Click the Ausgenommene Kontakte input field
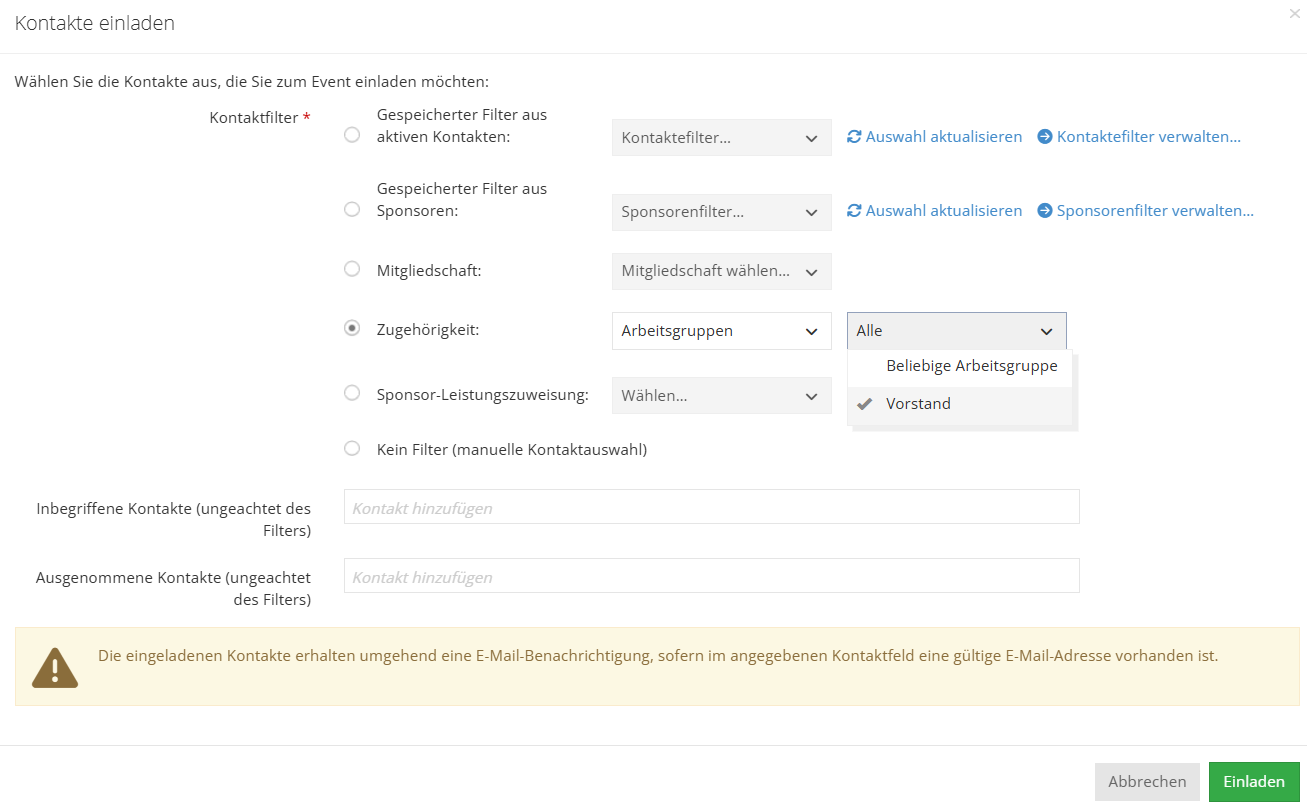1307x811 pixels. [711, 576]
